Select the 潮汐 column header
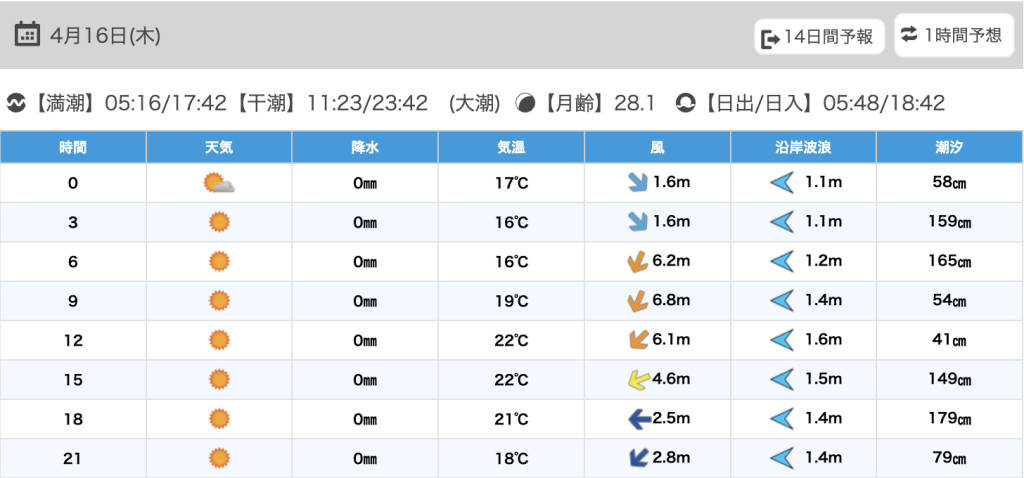 click(x=949, y=147)
